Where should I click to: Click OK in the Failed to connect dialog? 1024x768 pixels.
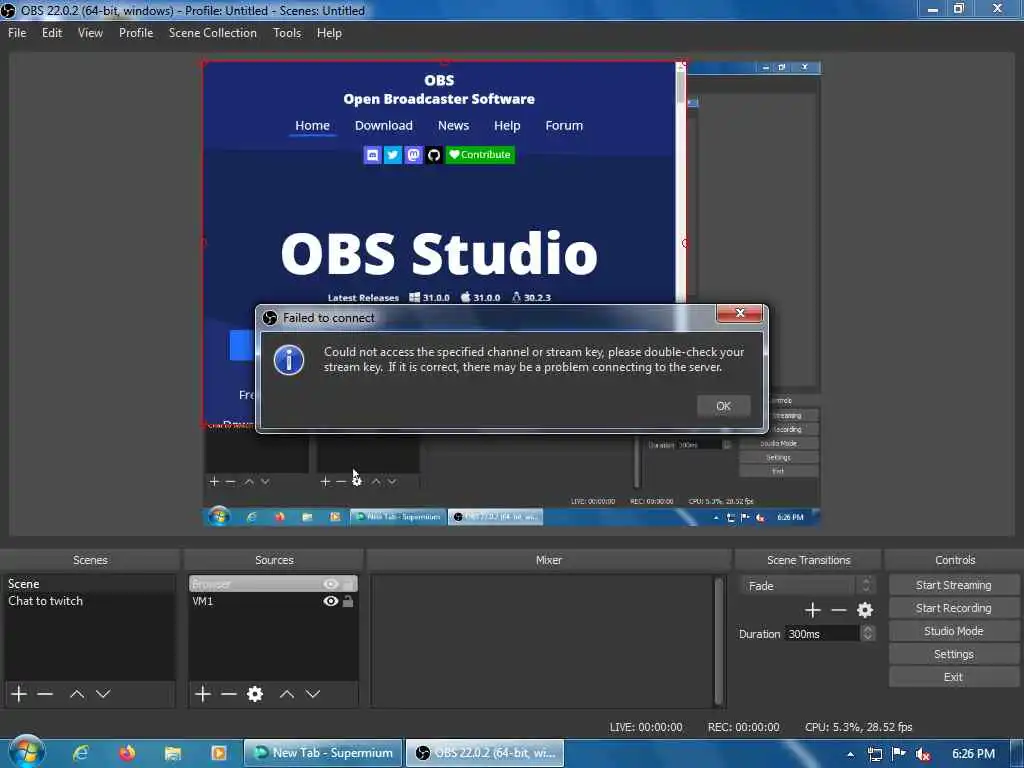[723, 406]
